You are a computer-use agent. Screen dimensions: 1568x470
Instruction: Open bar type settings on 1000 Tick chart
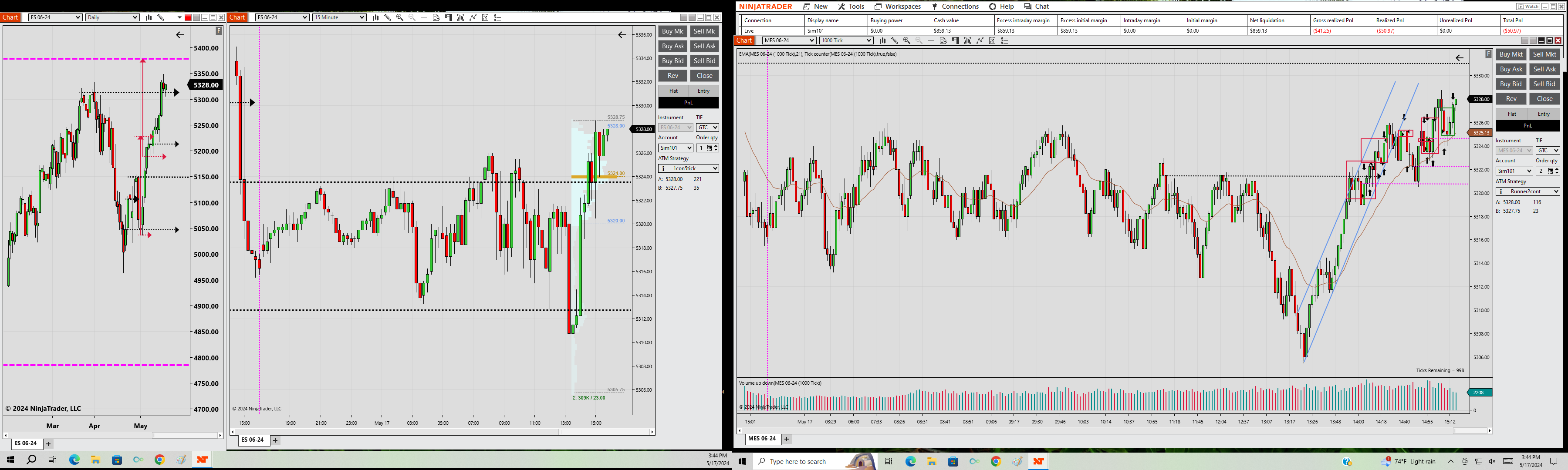(882, 41)
